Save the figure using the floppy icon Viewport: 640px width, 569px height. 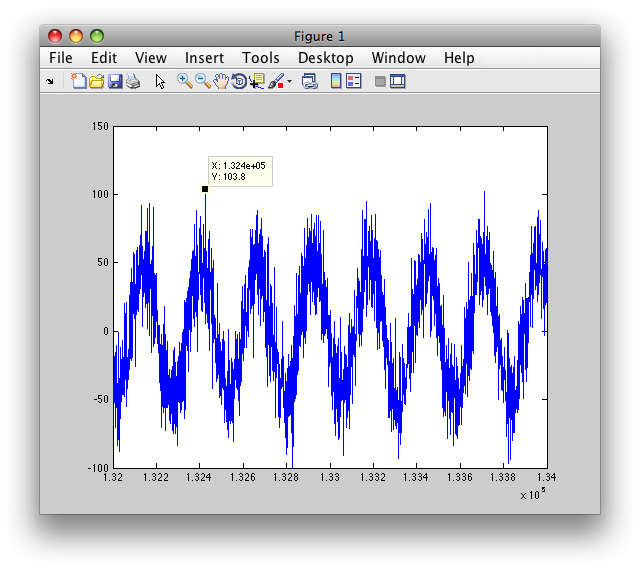[115, 82]
